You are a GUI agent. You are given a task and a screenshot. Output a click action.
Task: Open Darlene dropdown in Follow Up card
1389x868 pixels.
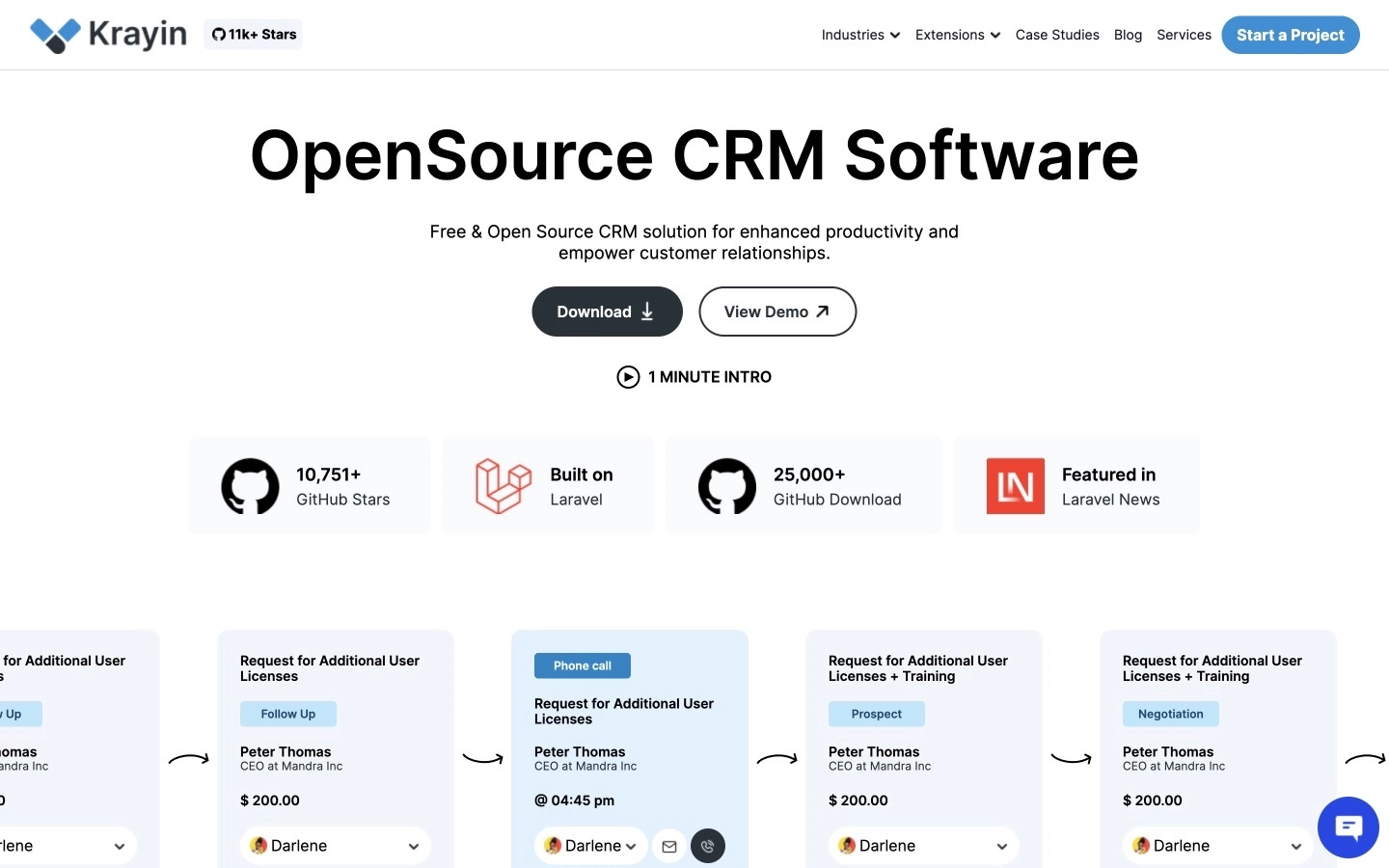click(x=335, y=846)
